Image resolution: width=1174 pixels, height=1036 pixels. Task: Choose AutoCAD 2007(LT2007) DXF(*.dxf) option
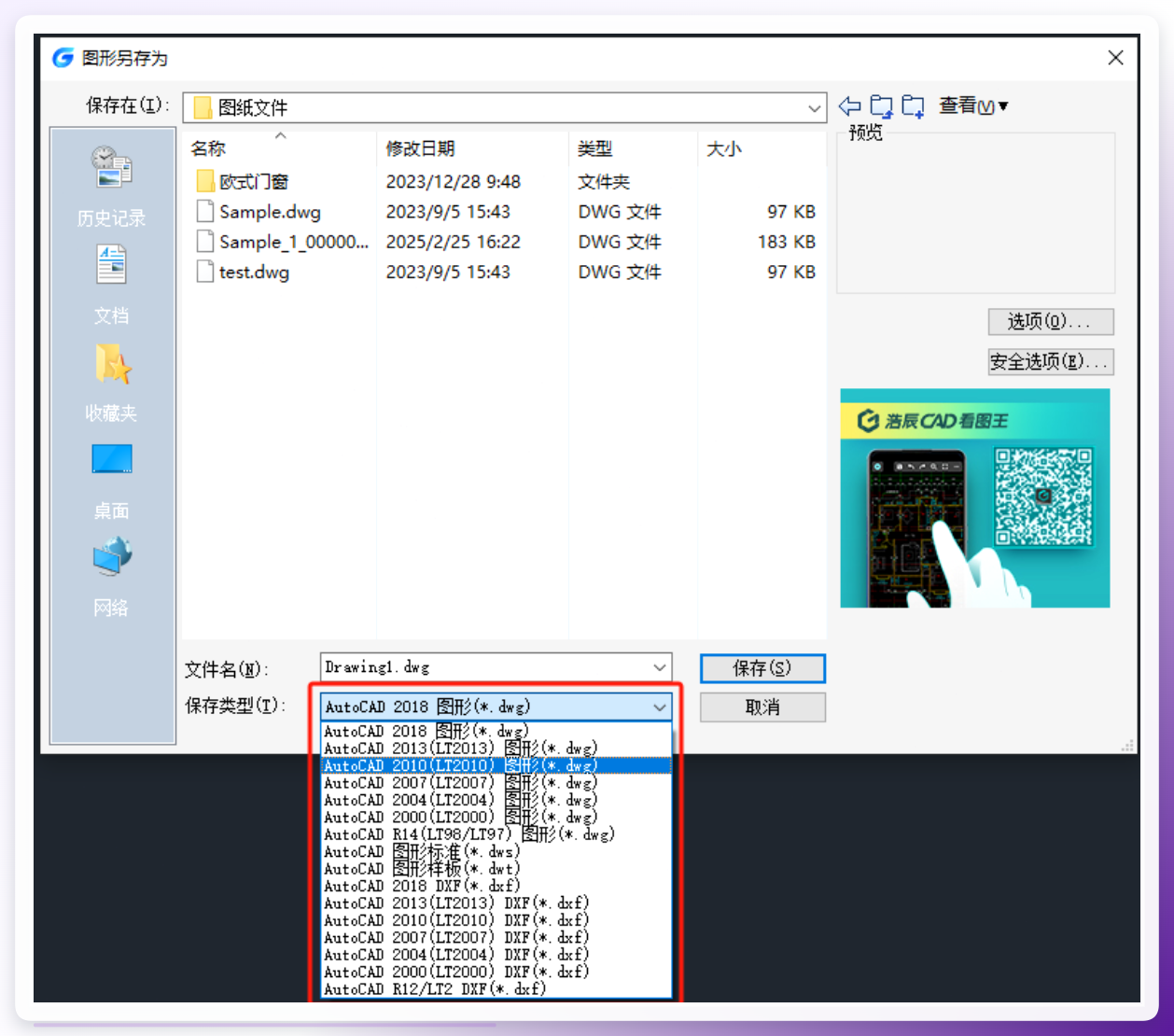[x=496, y=937]
